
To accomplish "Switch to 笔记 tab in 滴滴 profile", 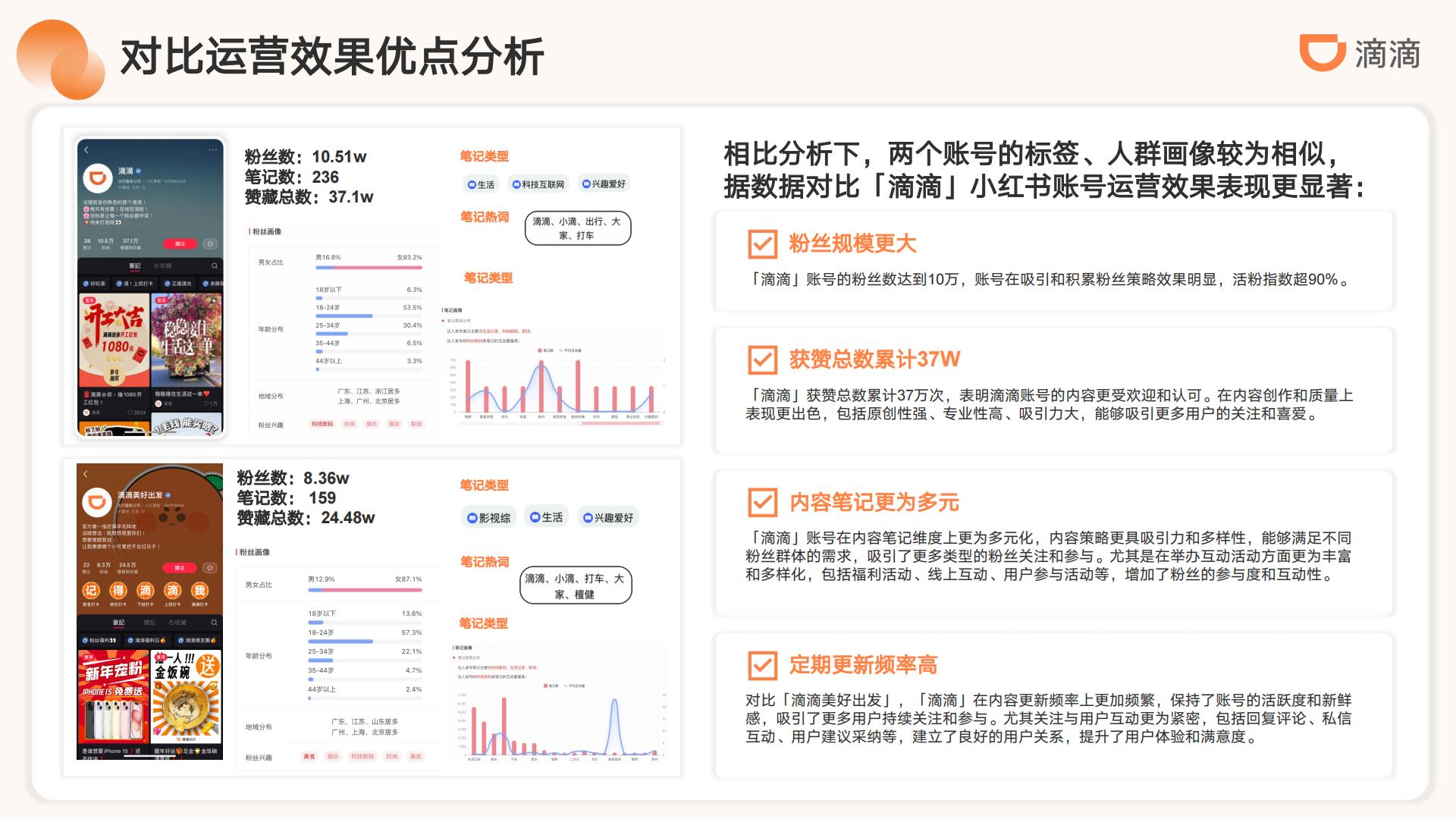I will 134,266.
